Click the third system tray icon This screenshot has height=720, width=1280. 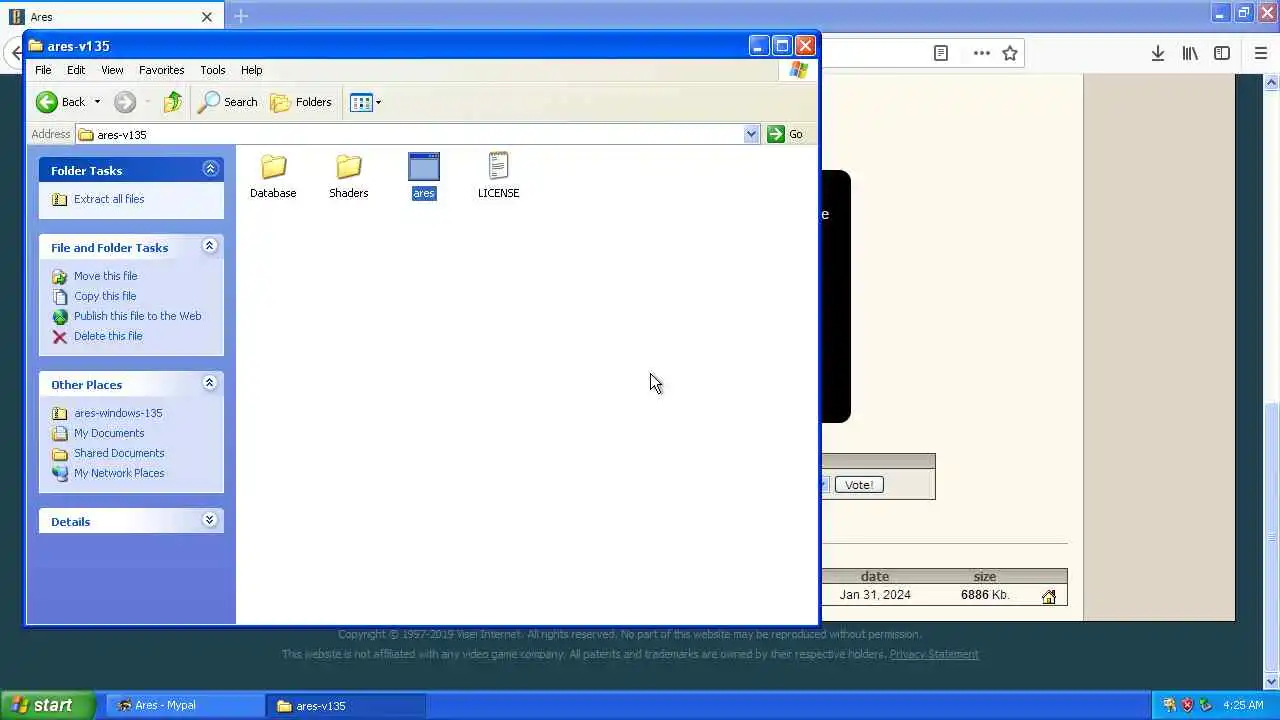click(x=1205, y=705)
